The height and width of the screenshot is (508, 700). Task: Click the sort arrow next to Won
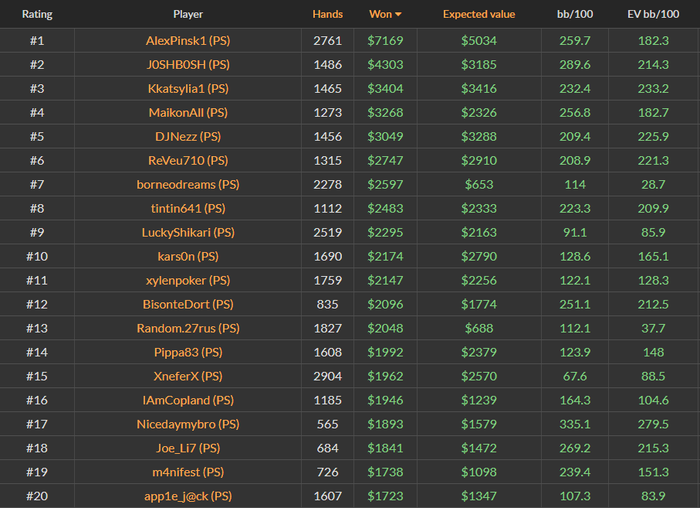pyautogui.click(x=399, y=15)
